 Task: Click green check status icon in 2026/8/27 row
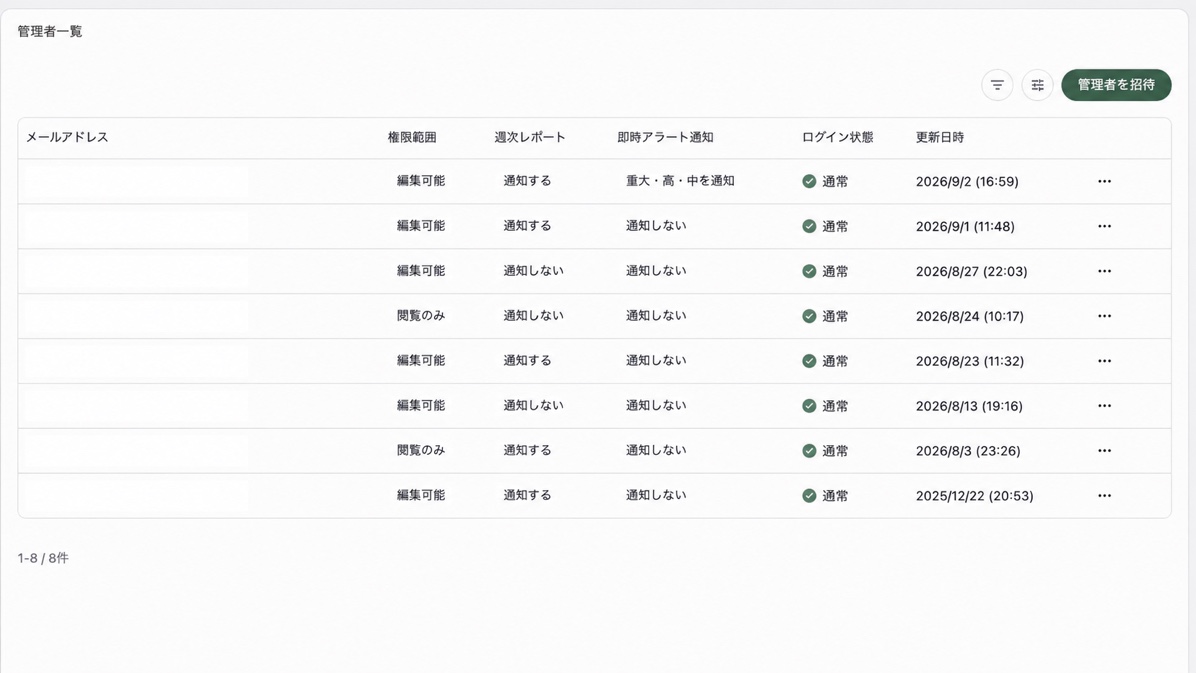coord(809,272)
